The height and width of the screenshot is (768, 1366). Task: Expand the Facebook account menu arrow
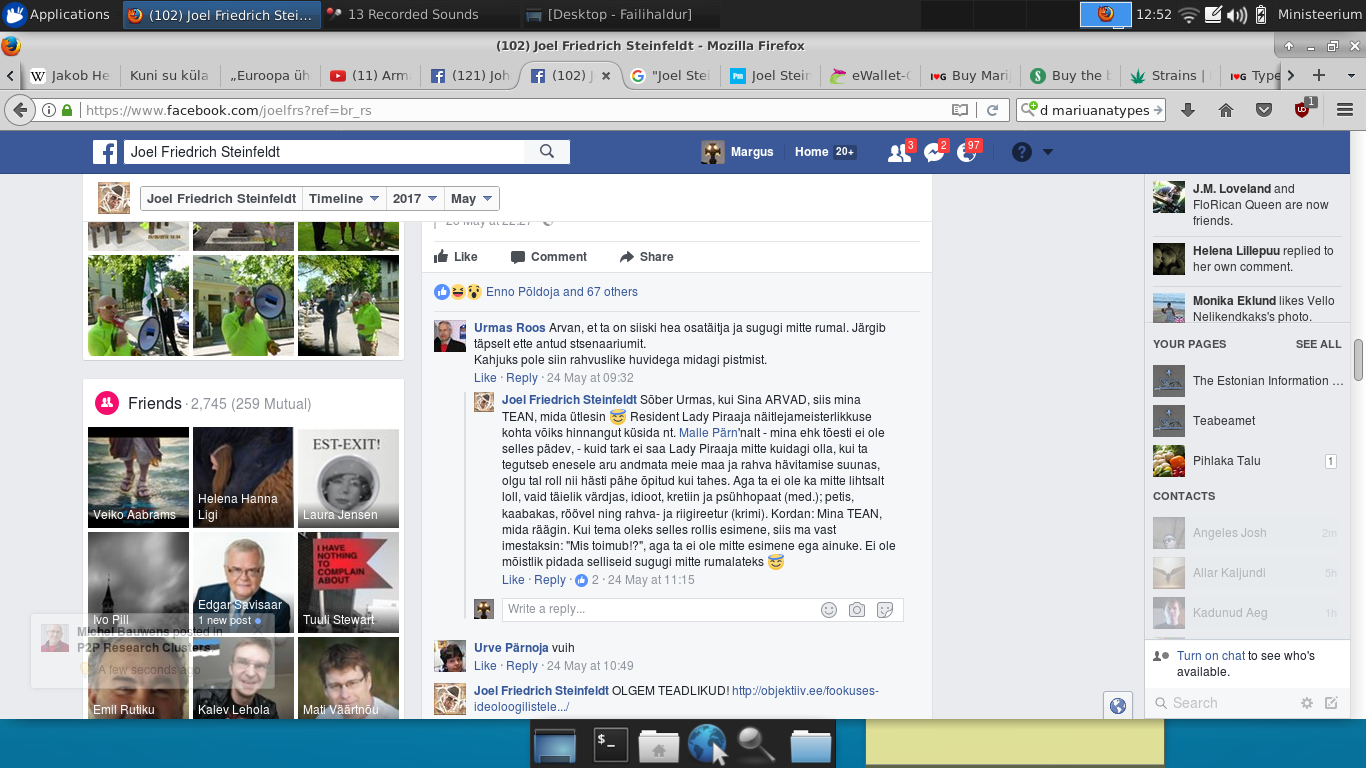pos(1048,152)
